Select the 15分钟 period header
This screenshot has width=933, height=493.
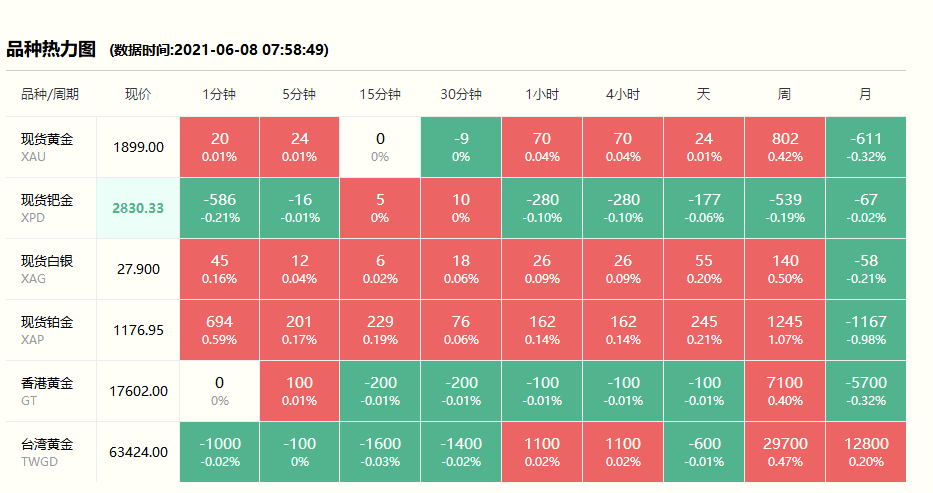pos(380,94)
